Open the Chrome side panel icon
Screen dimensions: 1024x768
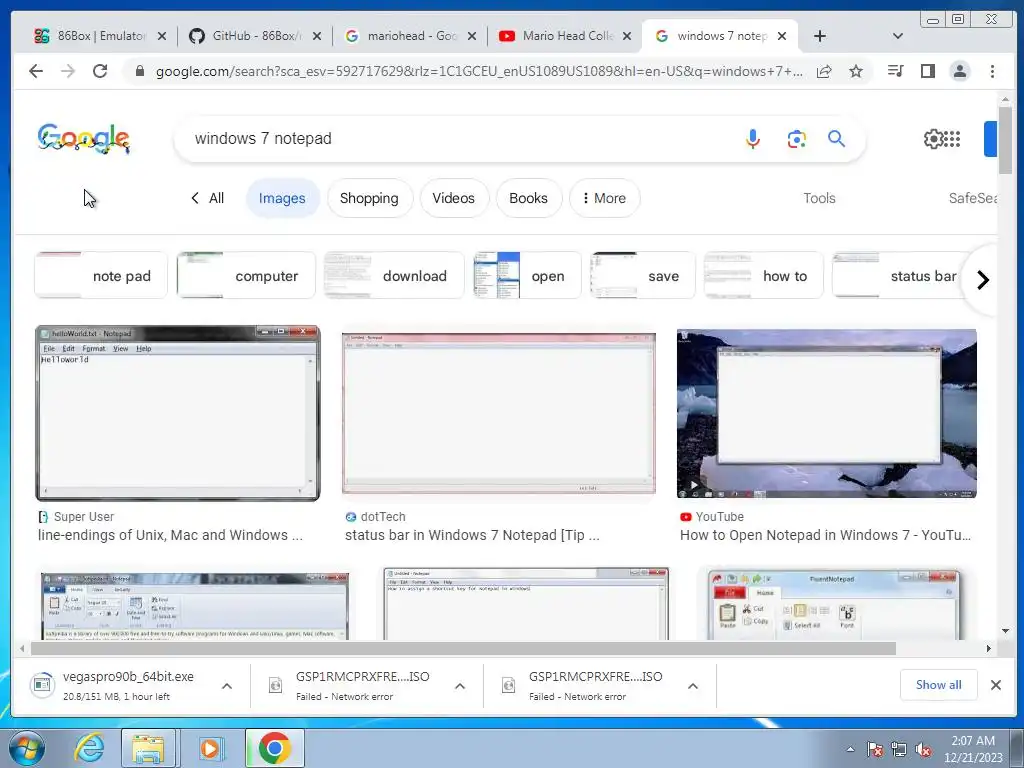point(927,71)
